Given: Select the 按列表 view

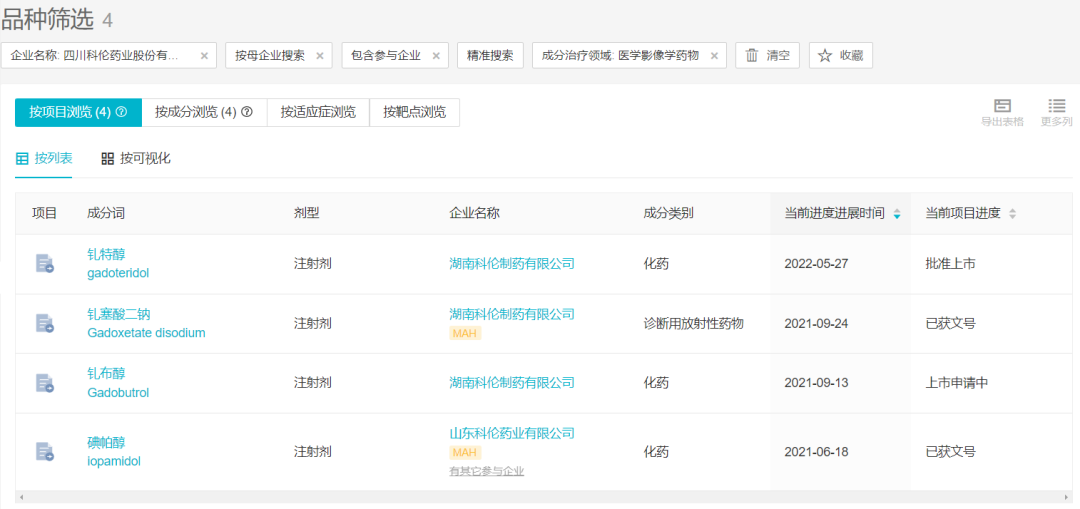Looking at the screenshot, I should 43,159.
